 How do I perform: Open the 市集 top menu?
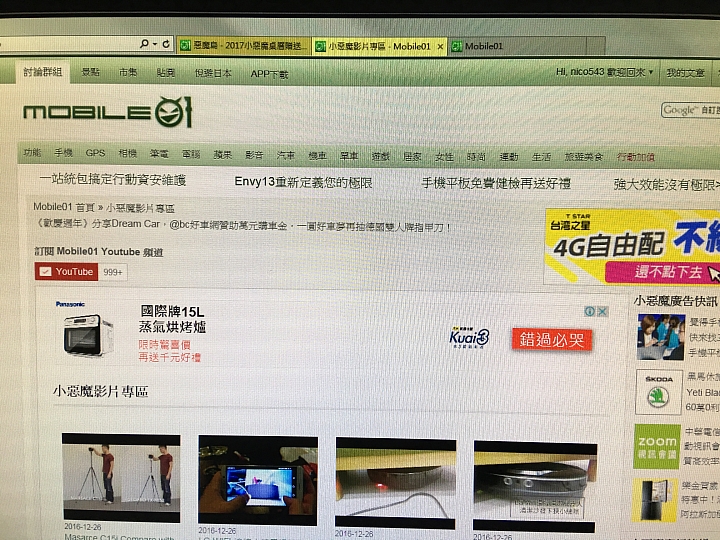click(x=128, y=73)
